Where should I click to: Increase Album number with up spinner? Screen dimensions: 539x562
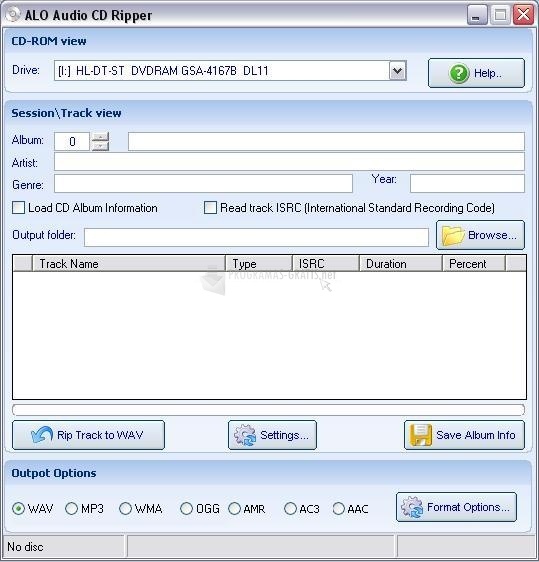click(x=100, y=137)
